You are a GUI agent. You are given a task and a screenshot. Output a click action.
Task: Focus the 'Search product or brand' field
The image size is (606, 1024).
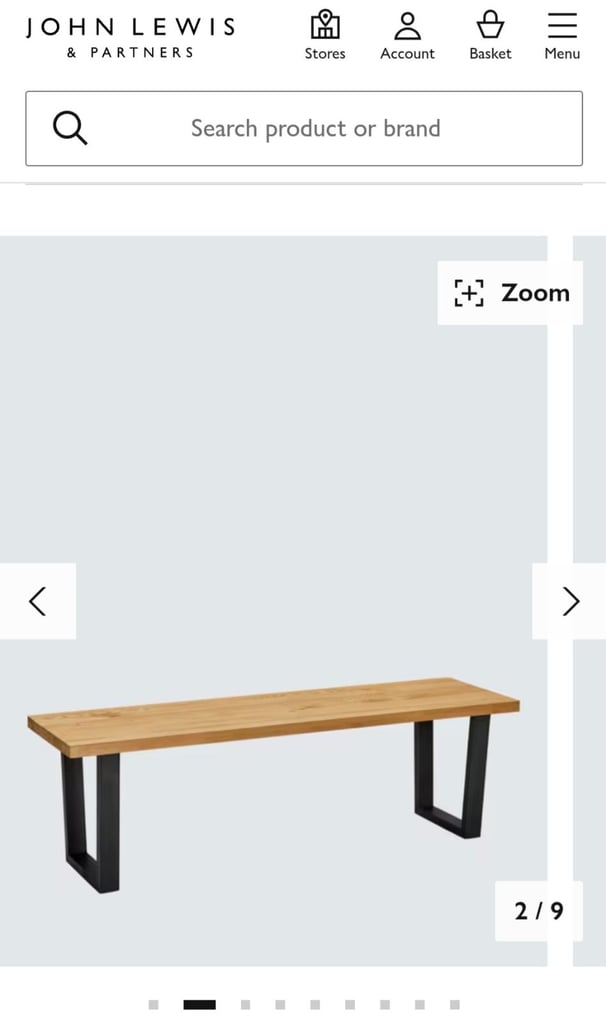(x=304, y=129)
